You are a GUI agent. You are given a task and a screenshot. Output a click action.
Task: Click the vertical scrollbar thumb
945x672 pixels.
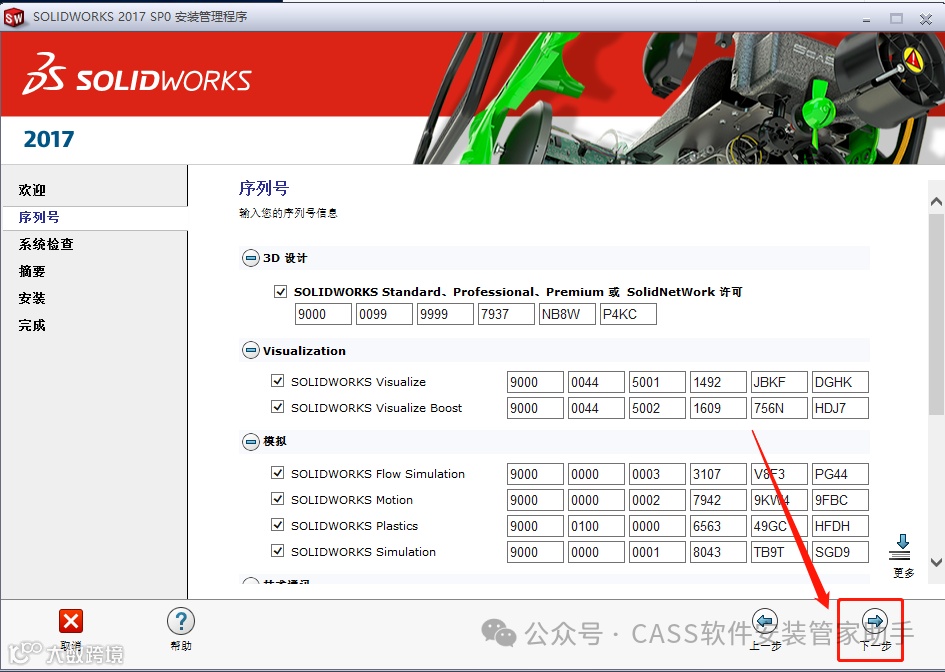tap(936, 314)
